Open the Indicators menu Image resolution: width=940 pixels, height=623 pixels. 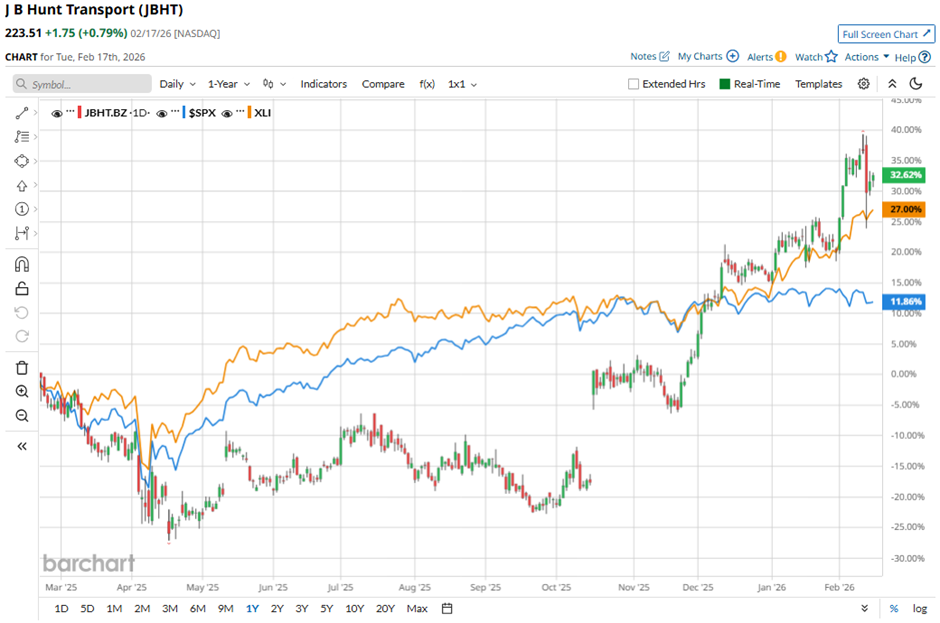coord(323,84)
